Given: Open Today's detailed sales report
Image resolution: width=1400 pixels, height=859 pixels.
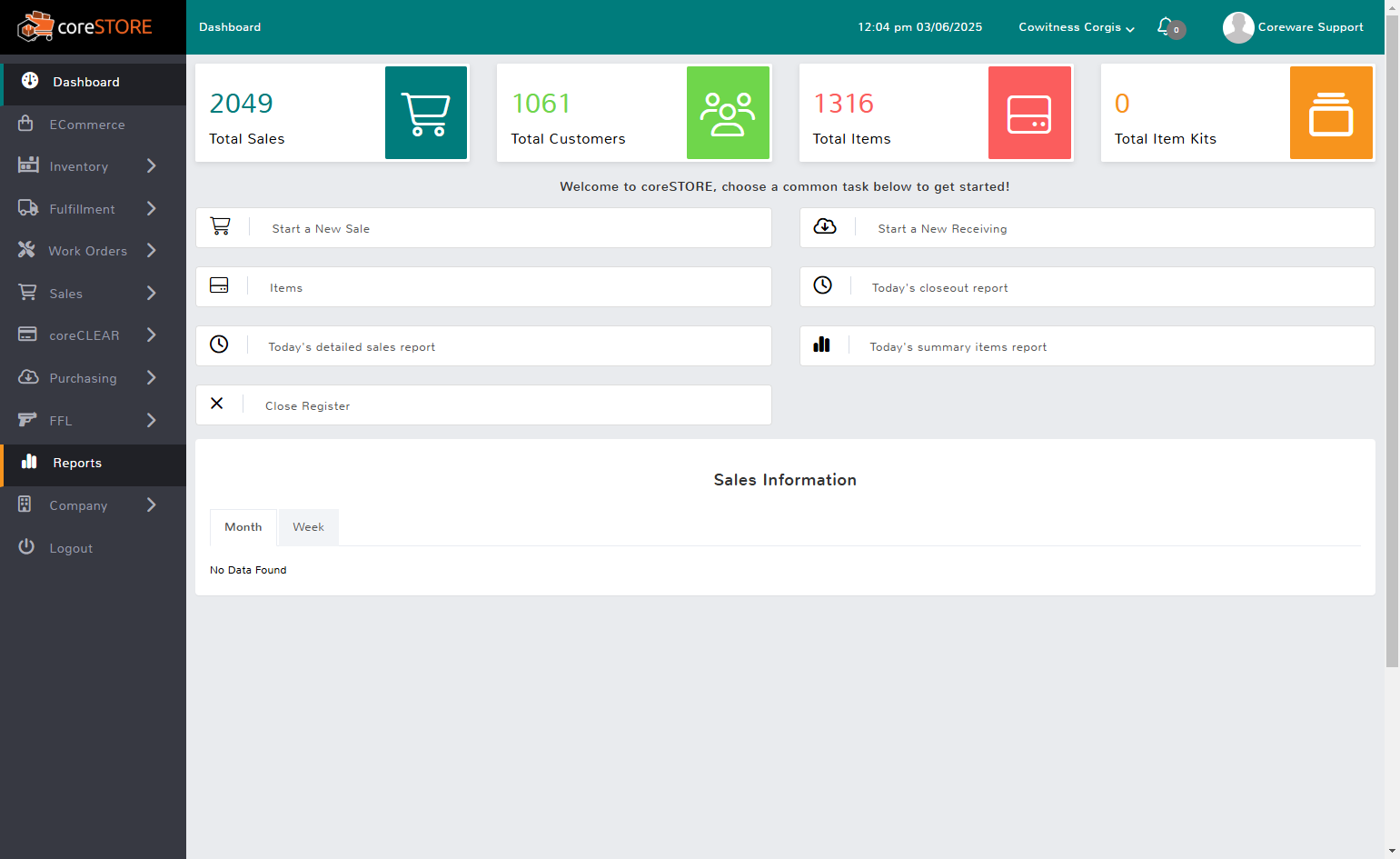Looking at the screenshot, I should (483, 346).
